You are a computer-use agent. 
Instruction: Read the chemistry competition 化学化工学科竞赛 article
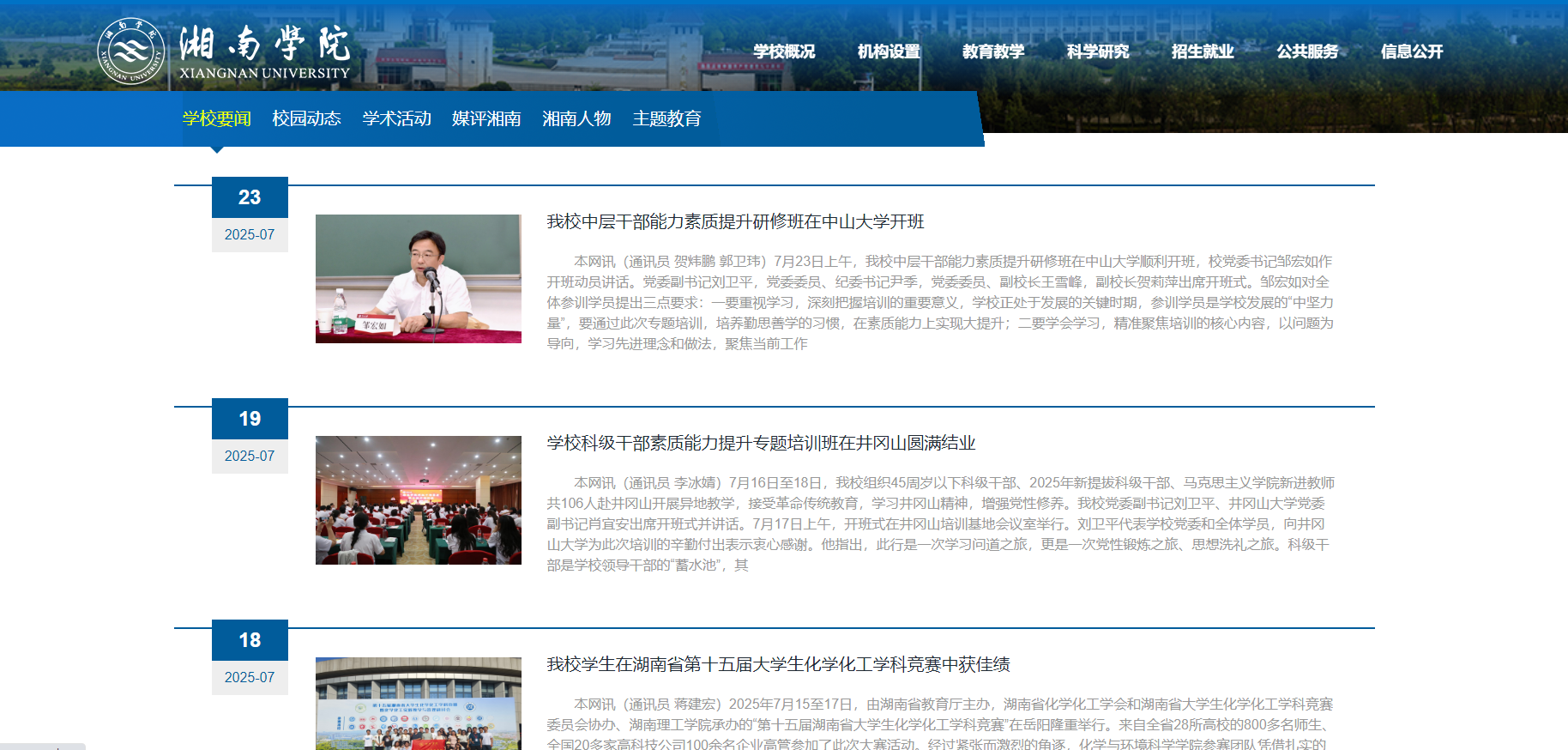(x=778, y=665)
